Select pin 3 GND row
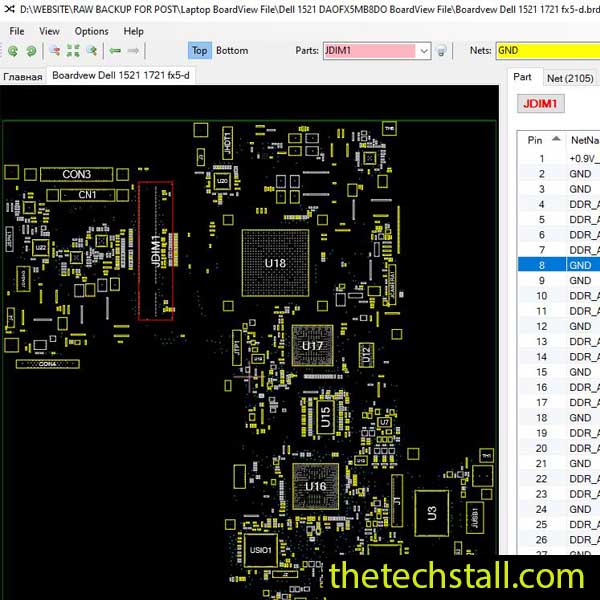 [x=559, y=189]
